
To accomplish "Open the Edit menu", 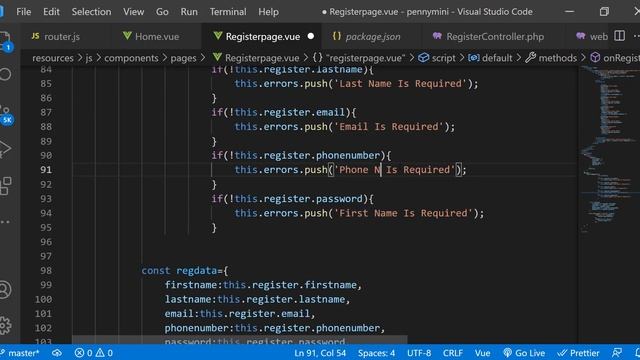I will 51,12.
